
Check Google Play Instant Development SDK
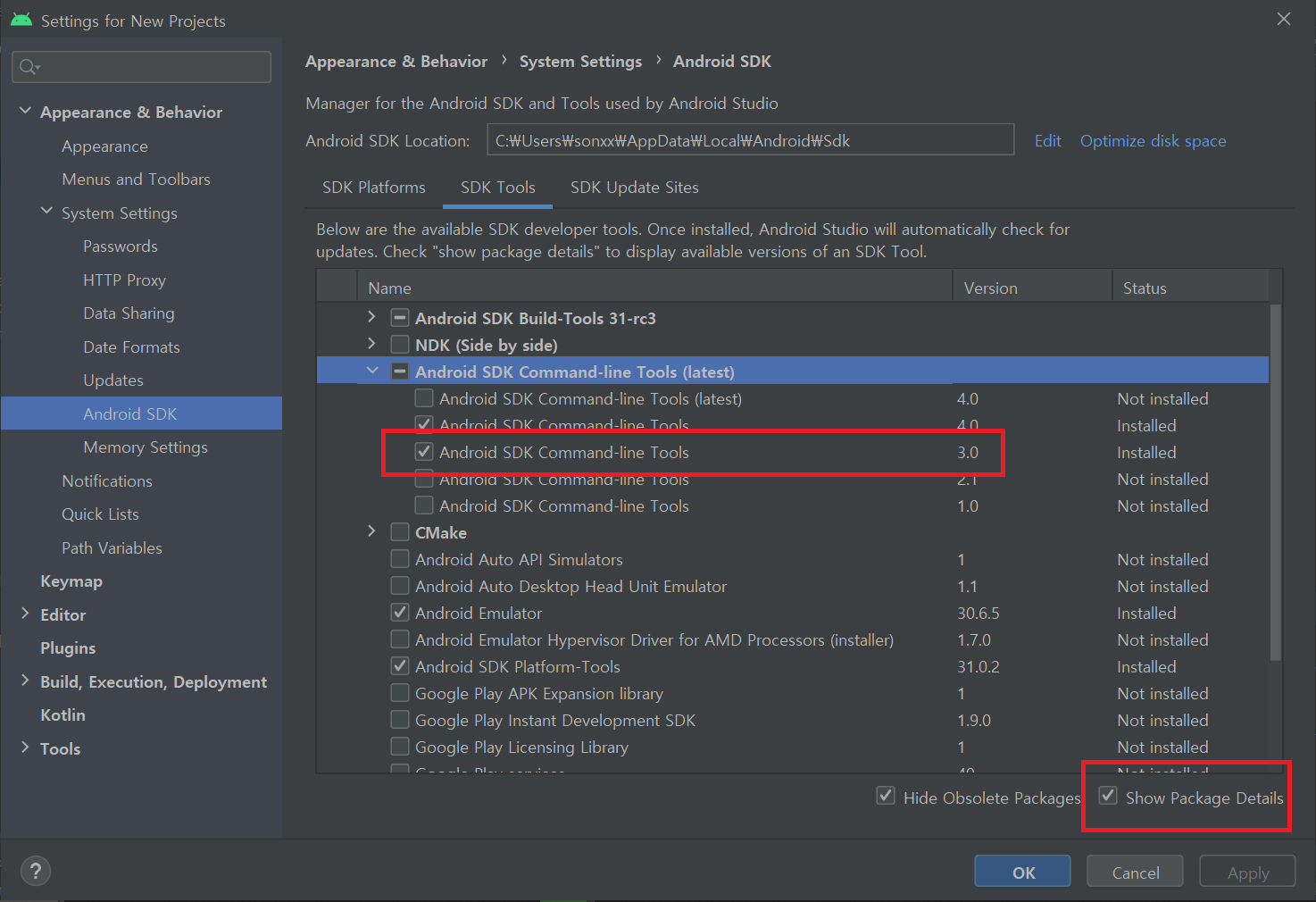click(x=400, y=720)
